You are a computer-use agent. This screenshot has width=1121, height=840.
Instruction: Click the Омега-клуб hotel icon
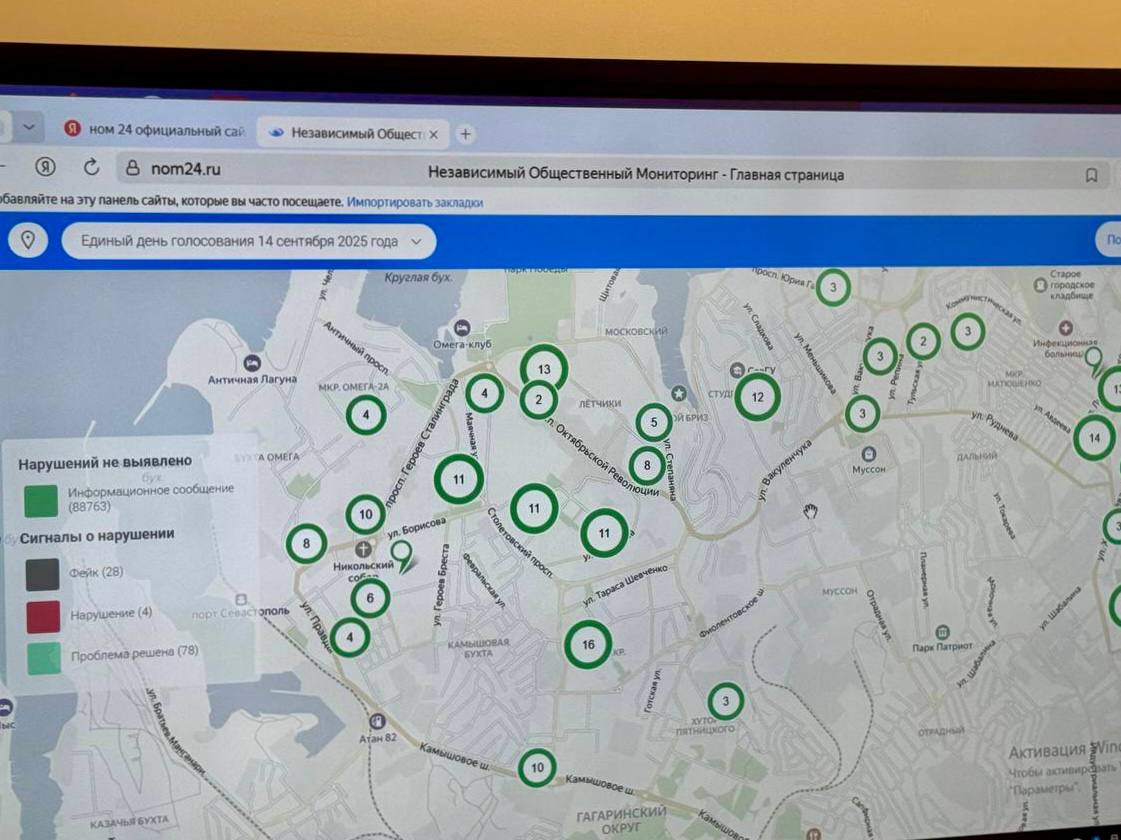coord(462,327)
